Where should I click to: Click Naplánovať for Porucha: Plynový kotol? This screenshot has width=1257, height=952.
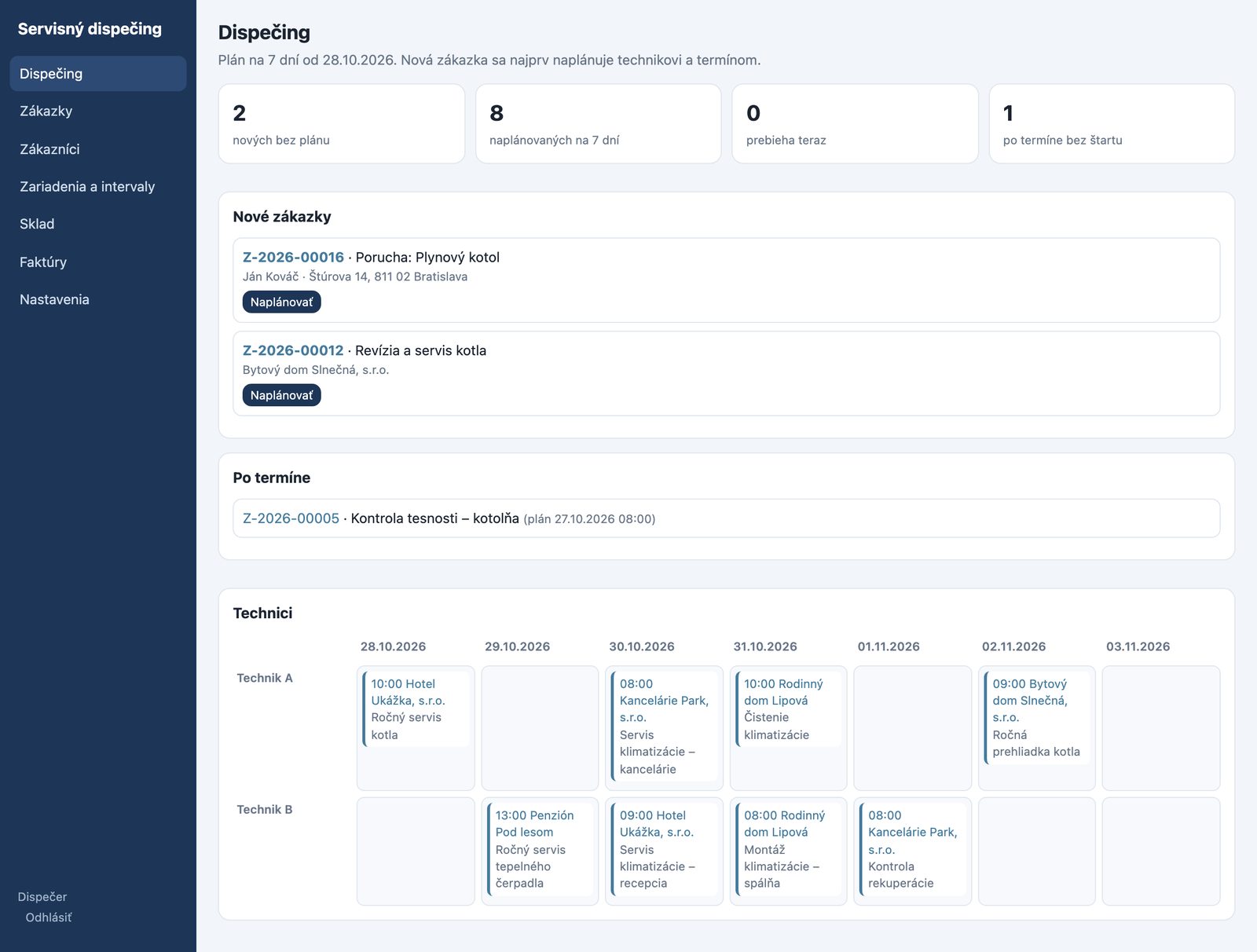click(x=281, y=302)
